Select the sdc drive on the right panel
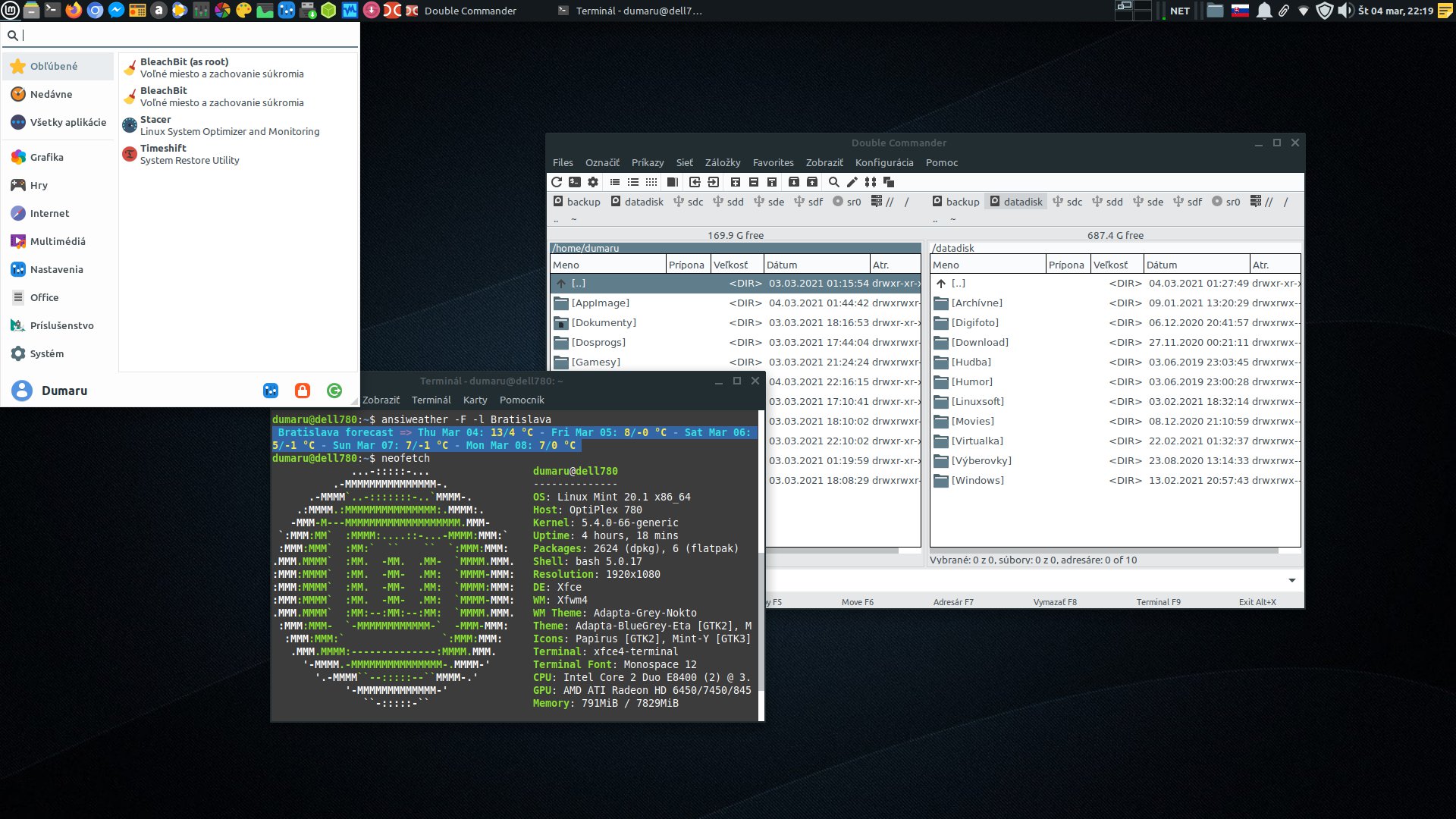1456x819 pixels. coord(1068,202)
